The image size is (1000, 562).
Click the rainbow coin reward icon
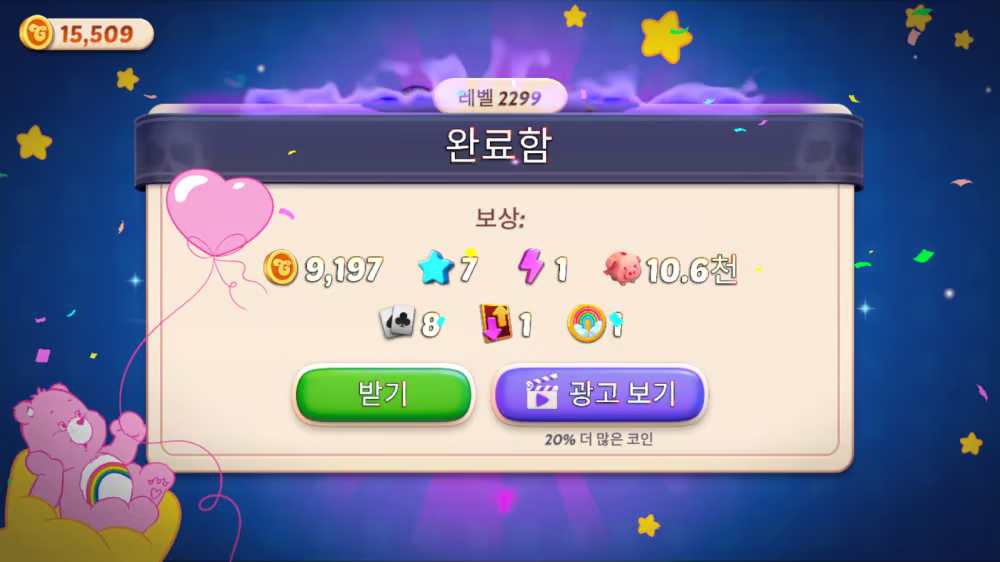586,323
